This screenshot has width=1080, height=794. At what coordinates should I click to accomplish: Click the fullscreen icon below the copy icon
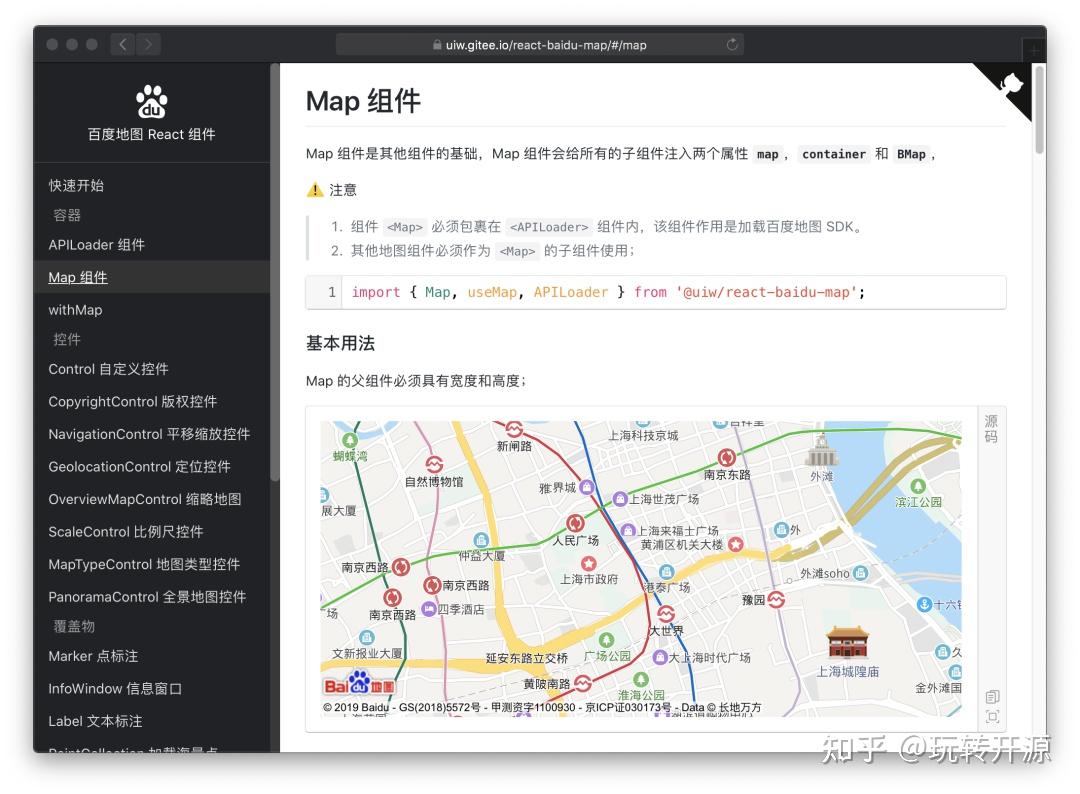(x=992, y=718)
